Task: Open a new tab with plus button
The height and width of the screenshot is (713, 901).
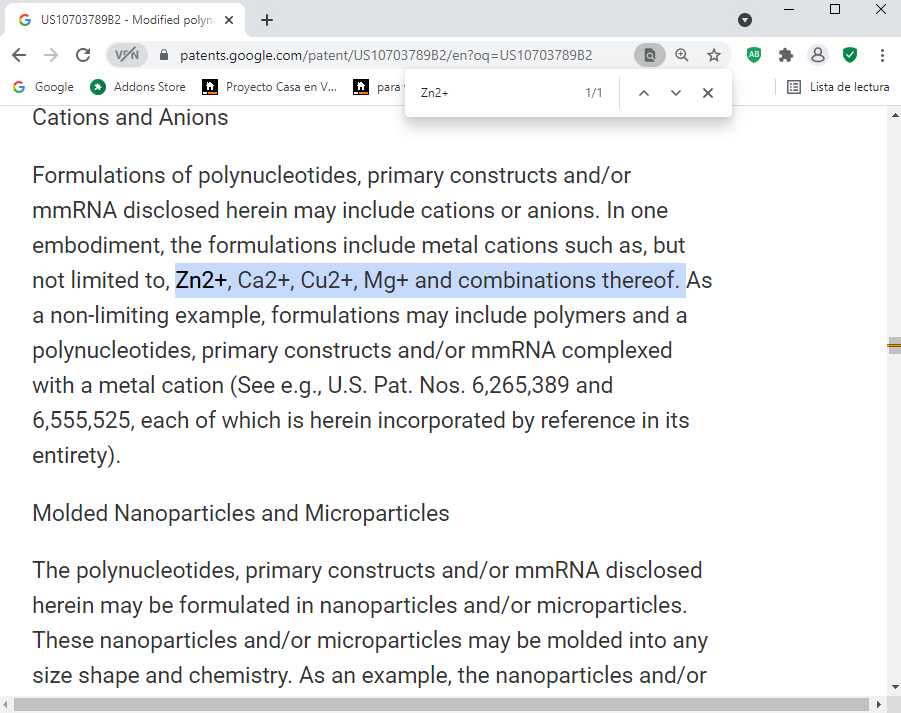Action: (x=267, y=20)
